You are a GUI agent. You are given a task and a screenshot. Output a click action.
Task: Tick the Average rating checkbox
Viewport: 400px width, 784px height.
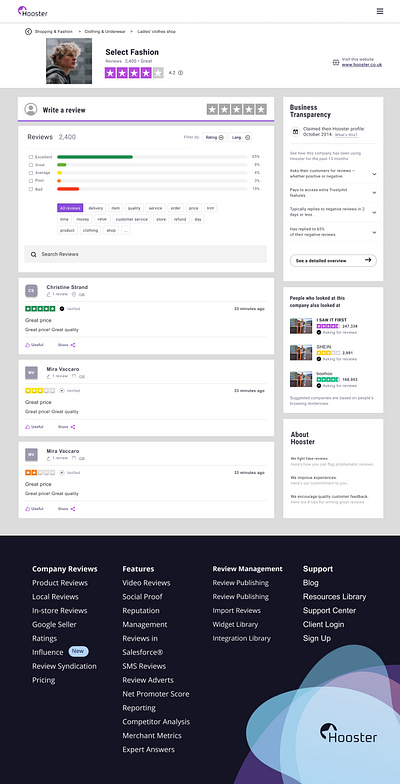tap(31, 172)
